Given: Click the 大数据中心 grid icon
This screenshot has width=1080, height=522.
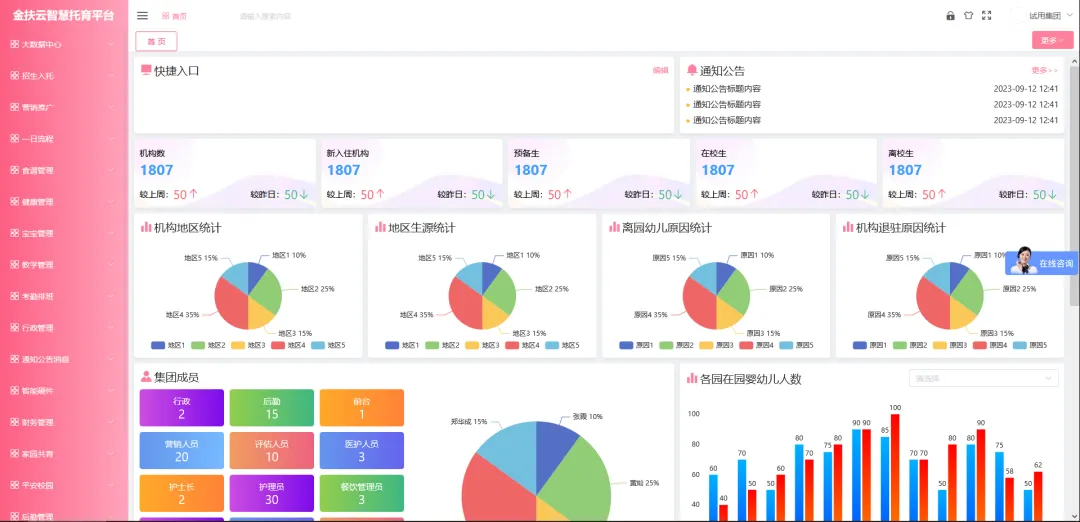Looking at the screenshot, I should [14, 44].
